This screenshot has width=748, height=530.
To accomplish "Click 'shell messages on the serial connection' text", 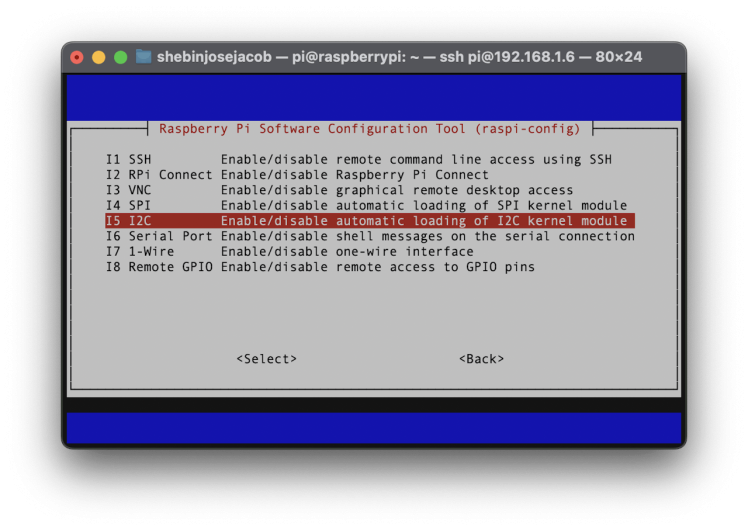I will (x=485, y=236).
